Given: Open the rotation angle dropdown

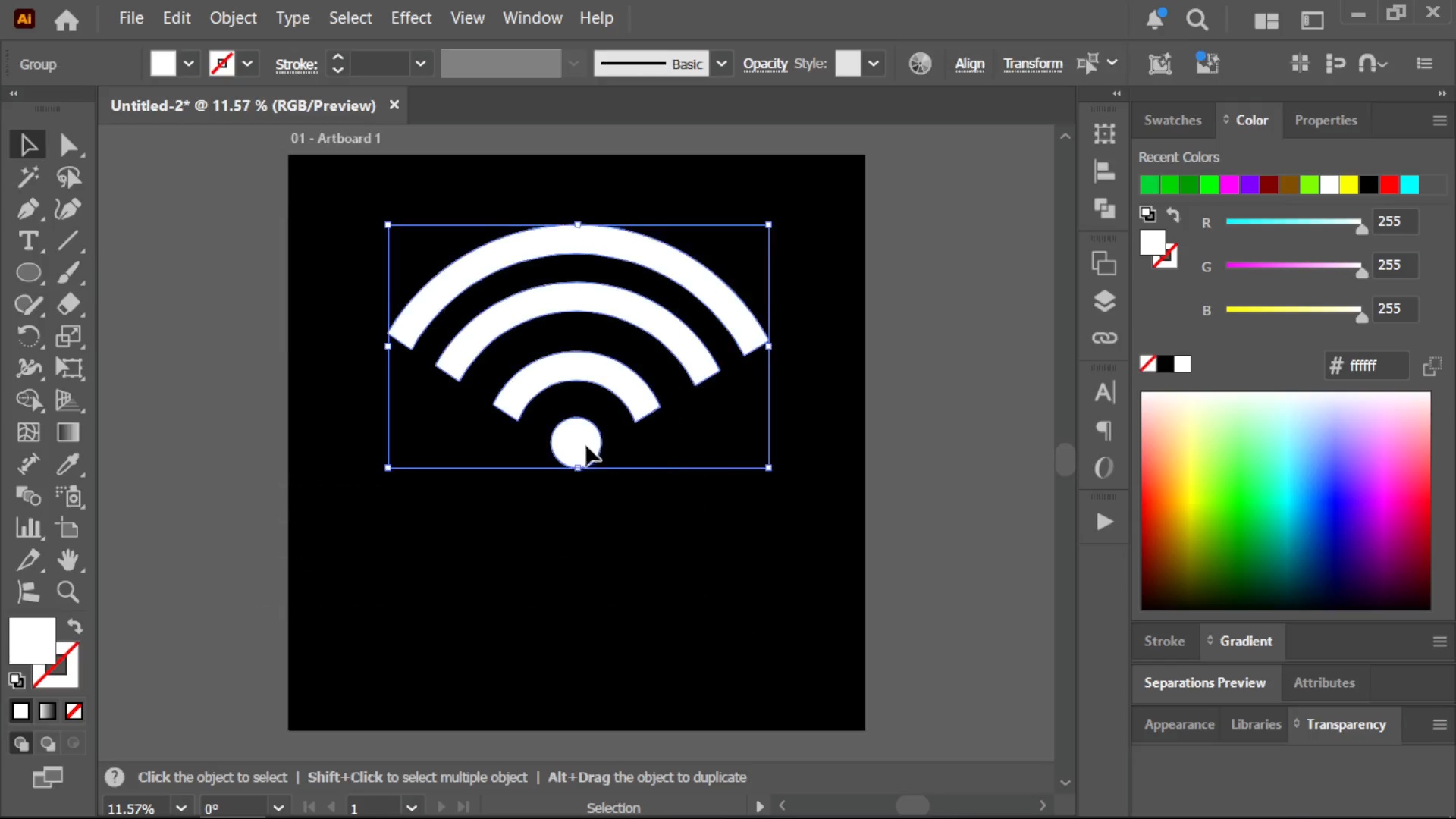Looking at the screenshot, I should [x=278, y=808].
